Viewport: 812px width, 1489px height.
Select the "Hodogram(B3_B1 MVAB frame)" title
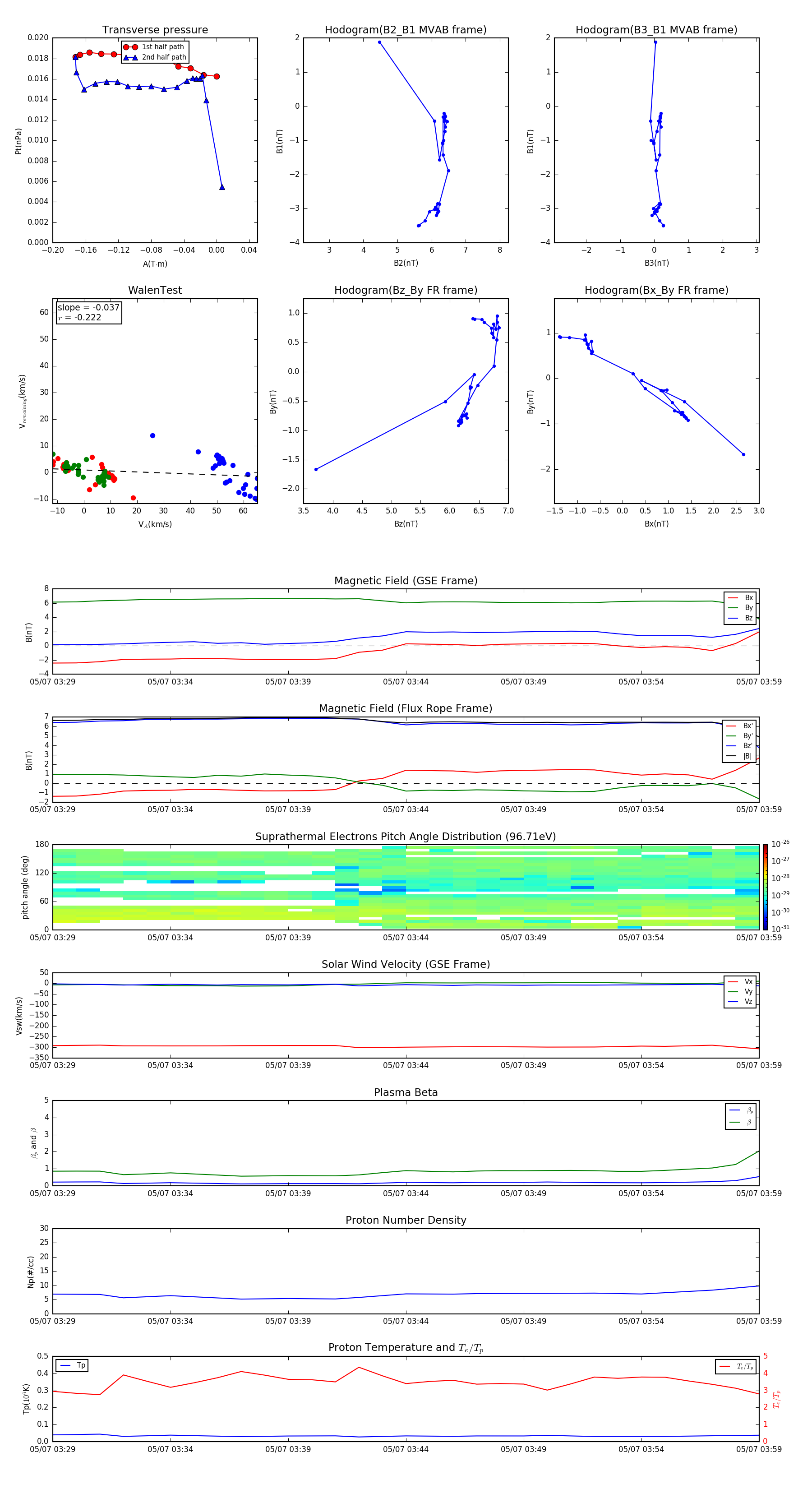point(656,30)
